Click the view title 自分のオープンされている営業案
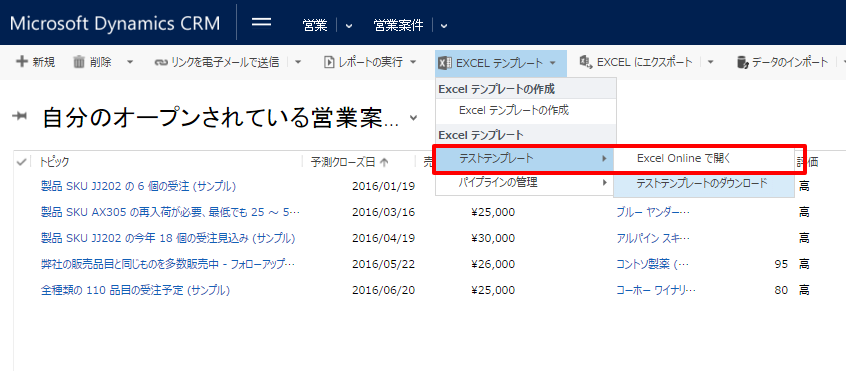Image resolution: width=846 pixels, height=371 pixels. click(221, 118)
